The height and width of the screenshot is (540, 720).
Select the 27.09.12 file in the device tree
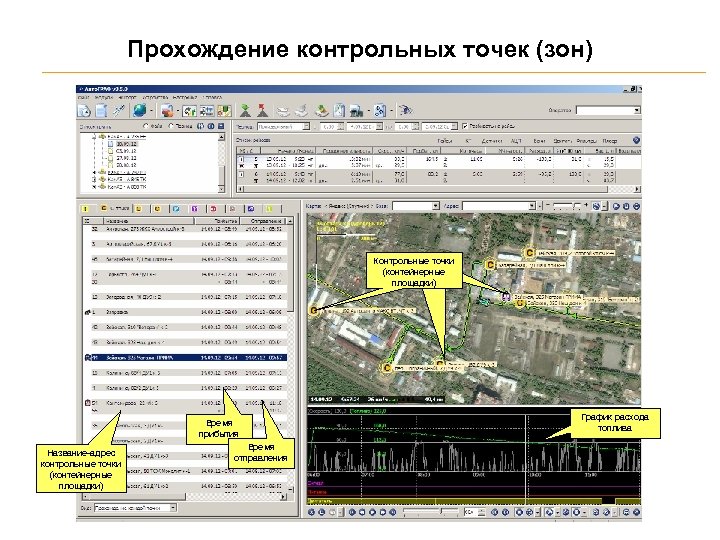click(125, 158)
